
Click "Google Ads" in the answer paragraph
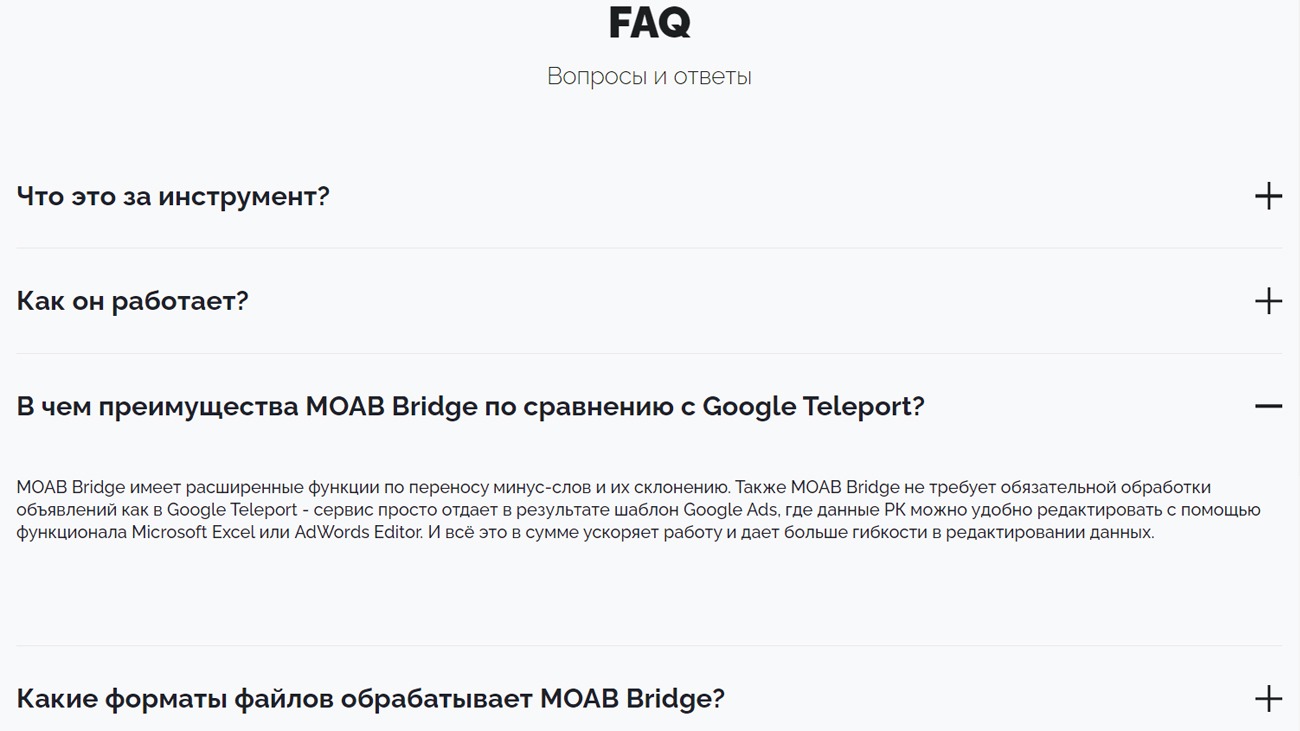[724, 510]
